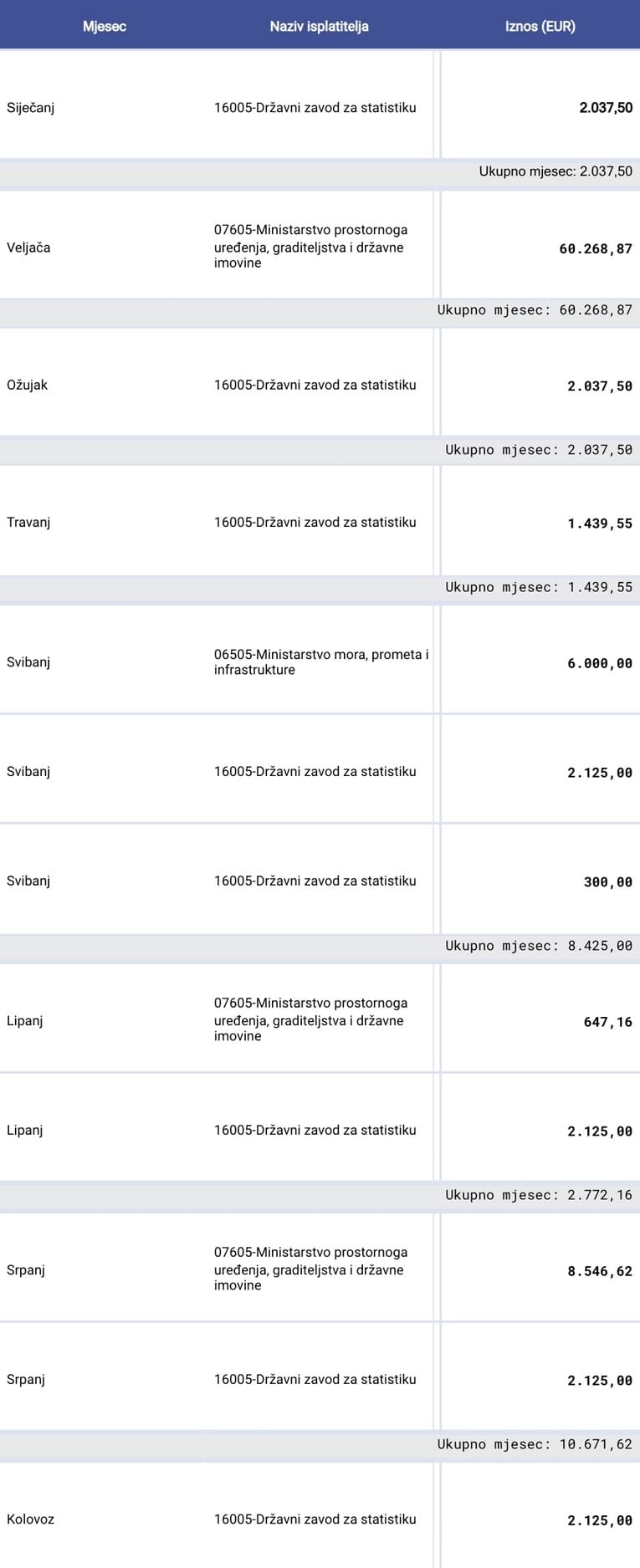
Task: Select the Veljača row amount cell 60.268,87
Action: click(x=596, y=248)
